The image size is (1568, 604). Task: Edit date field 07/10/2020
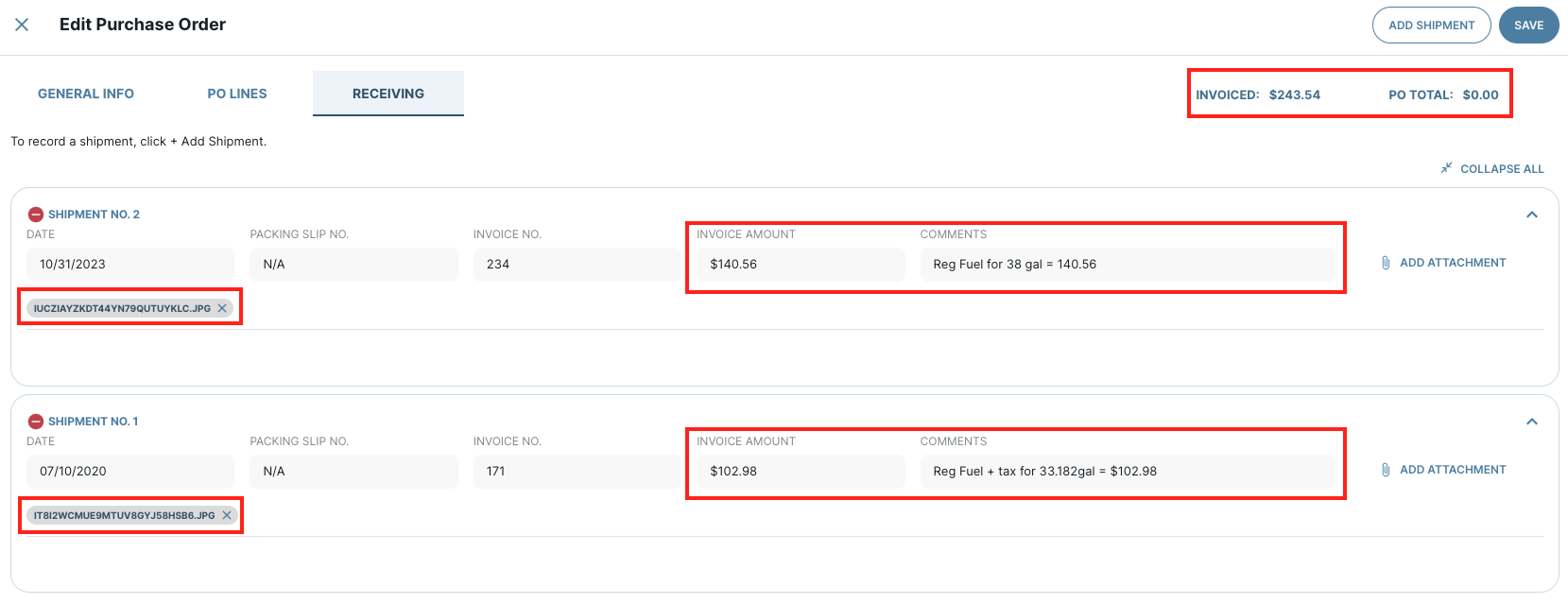pyautogui.click(x=130, y=472)
